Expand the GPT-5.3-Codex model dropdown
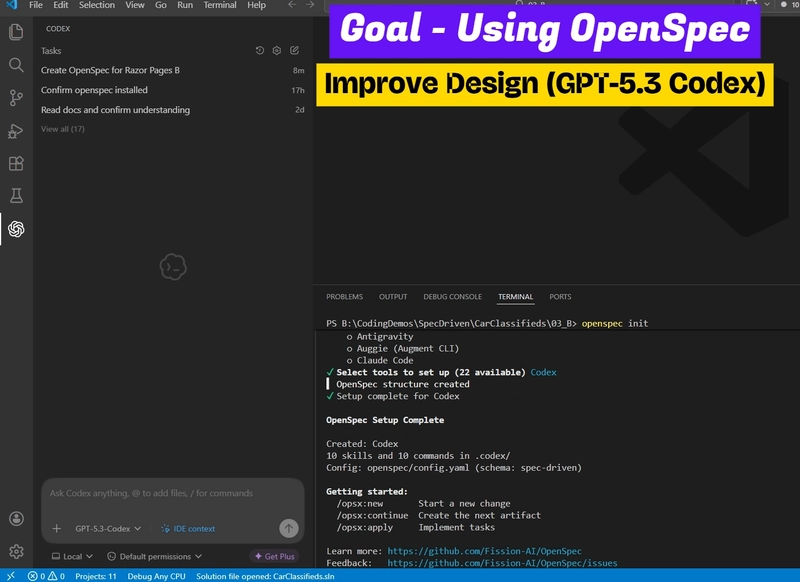800x582 pixels. [x=108, y=529]
